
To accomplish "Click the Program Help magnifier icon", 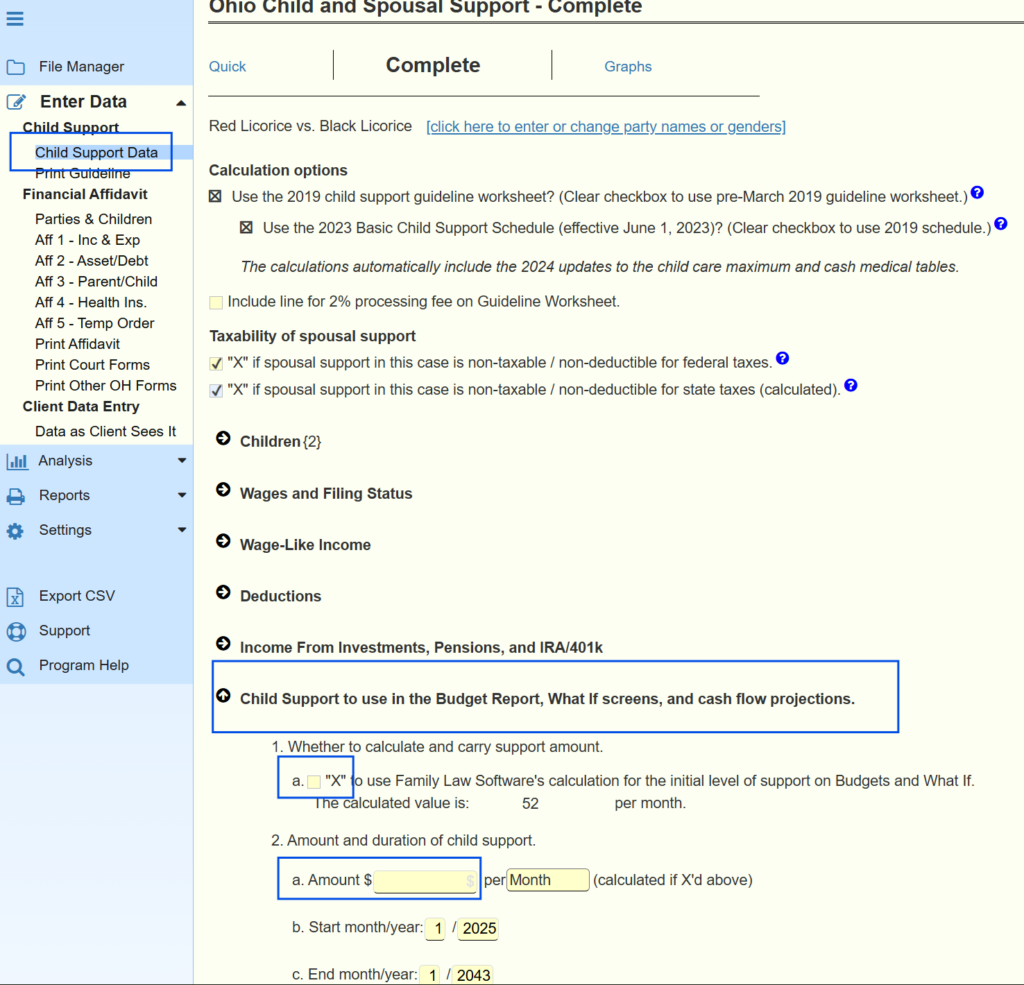I will [x=16, y=667].
